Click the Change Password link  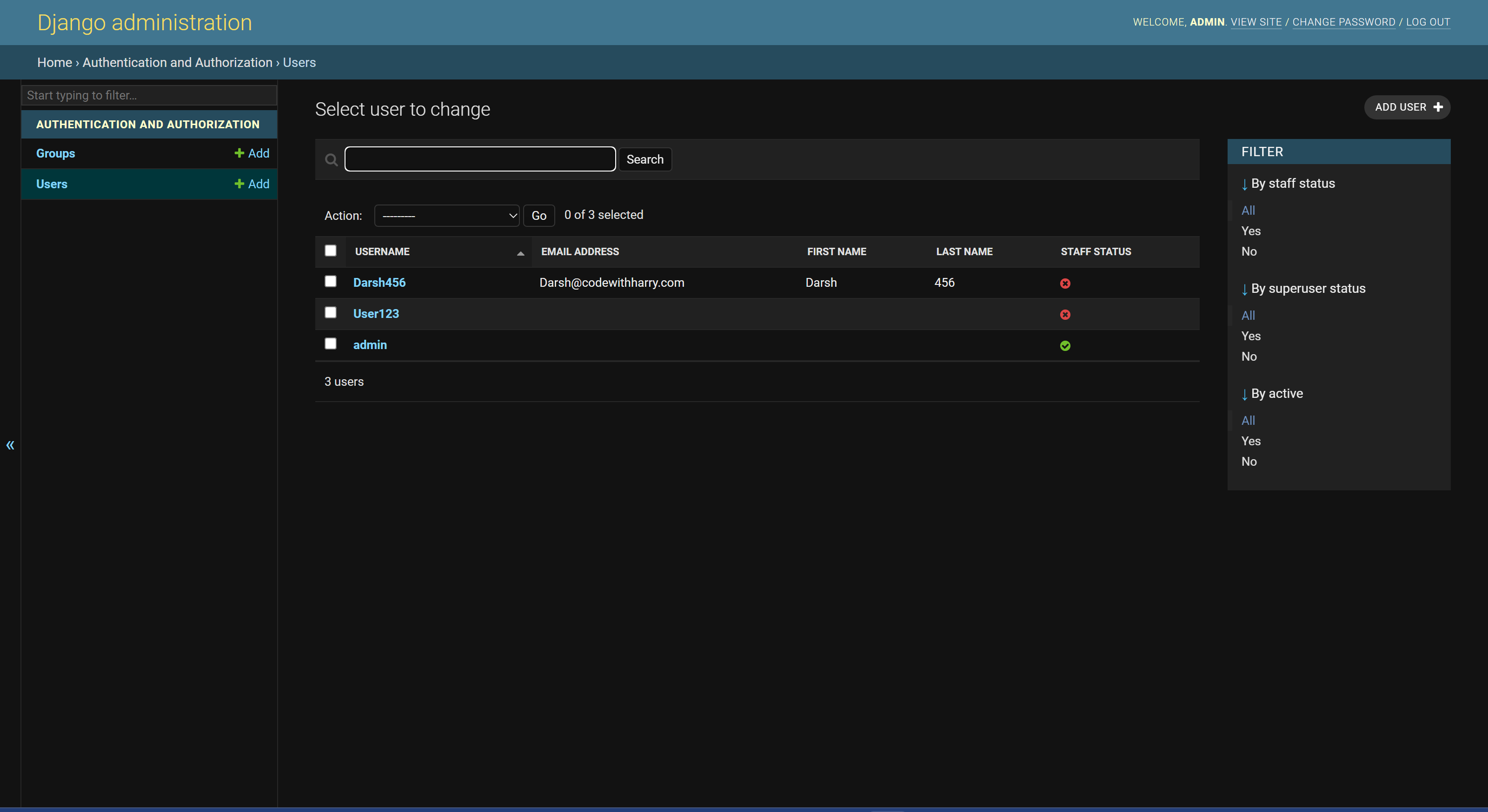point(1343,22)
